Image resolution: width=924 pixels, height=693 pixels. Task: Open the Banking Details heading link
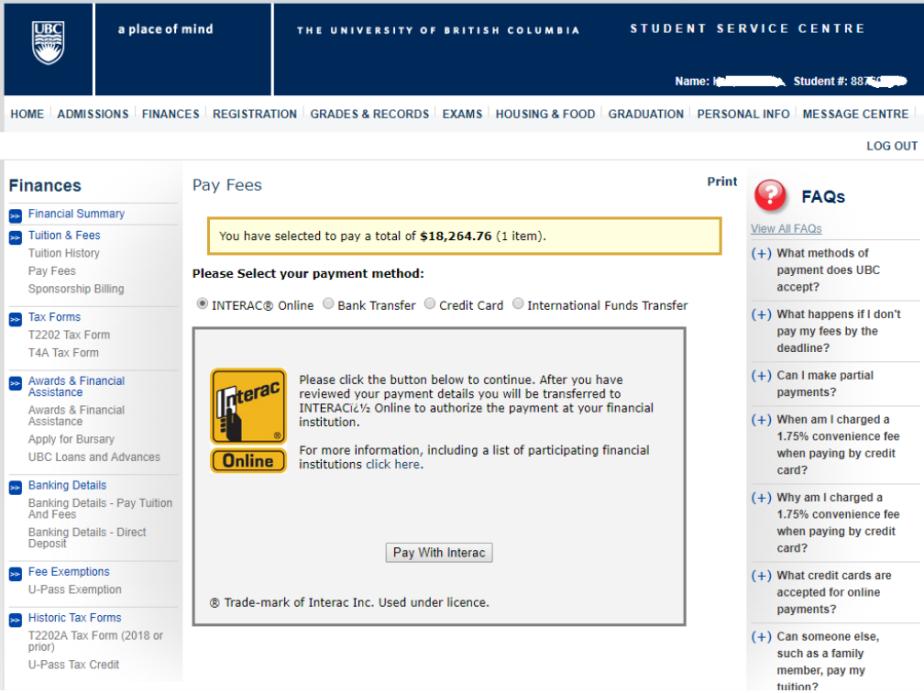coord(67,485)
